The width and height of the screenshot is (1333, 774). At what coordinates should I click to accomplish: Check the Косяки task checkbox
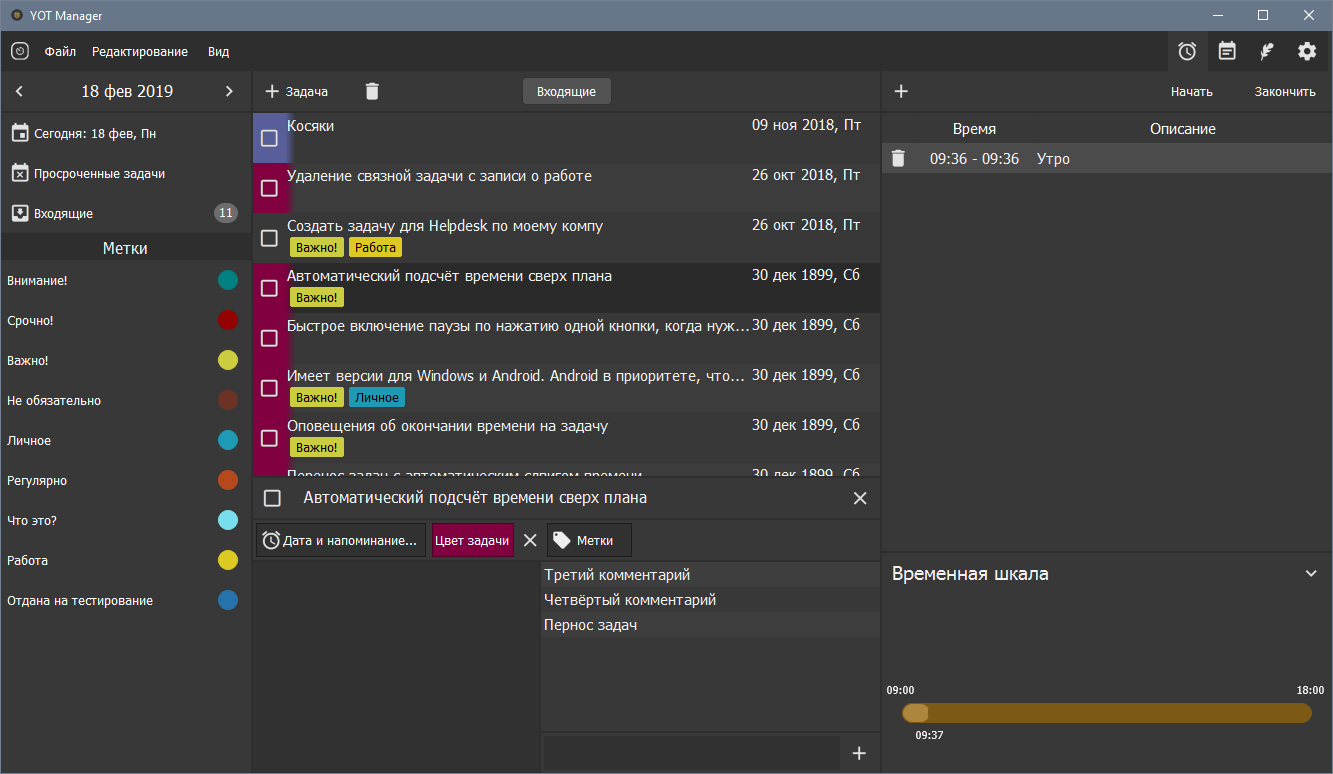[269, 138]
